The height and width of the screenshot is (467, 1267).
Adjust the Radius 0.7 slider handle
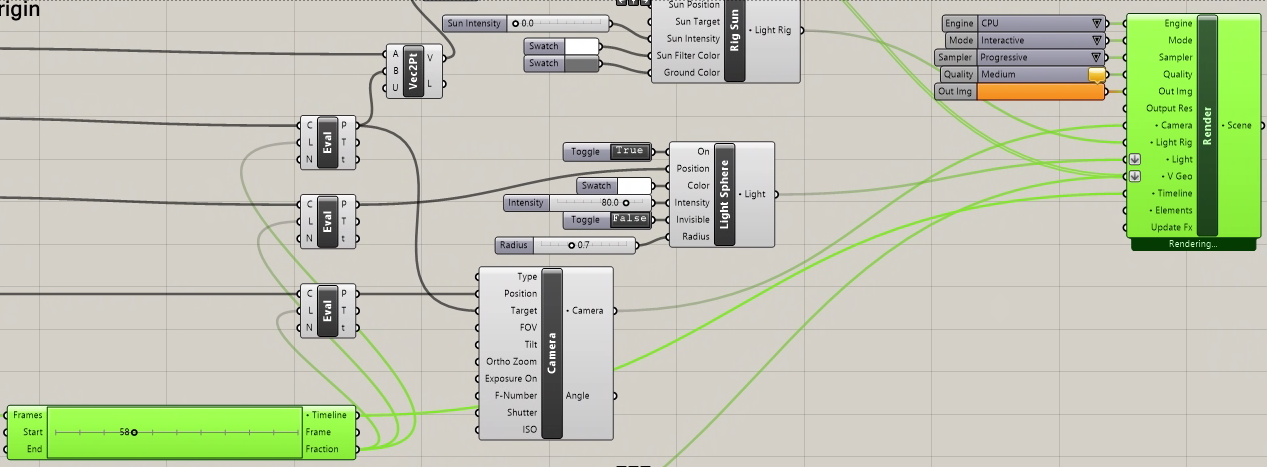pyautogui.click(x=572, y=245)
